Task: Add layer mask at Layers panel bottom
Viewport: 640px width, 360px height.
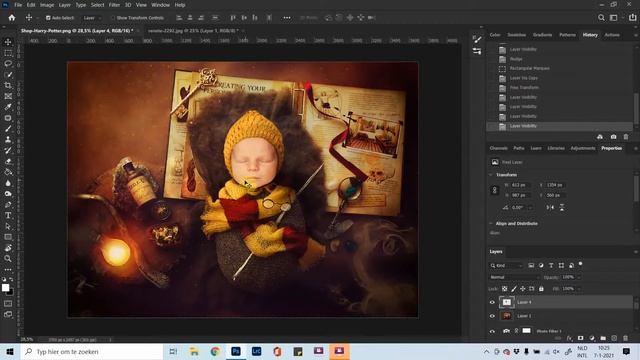Action: [580, 338]
